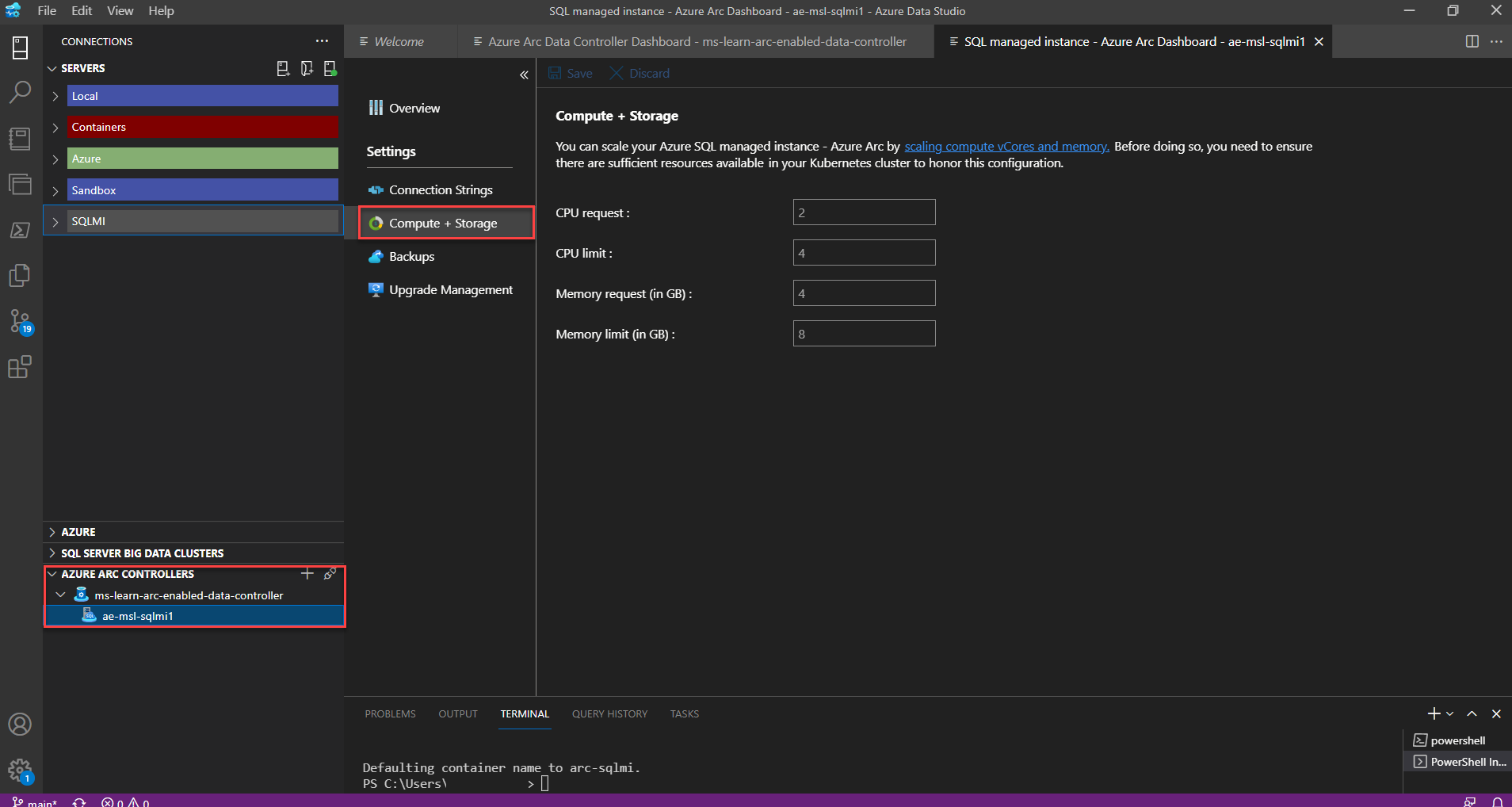Select the PowerShell In... terminal entry
1512x807 pixels.
click(1457, 762)
